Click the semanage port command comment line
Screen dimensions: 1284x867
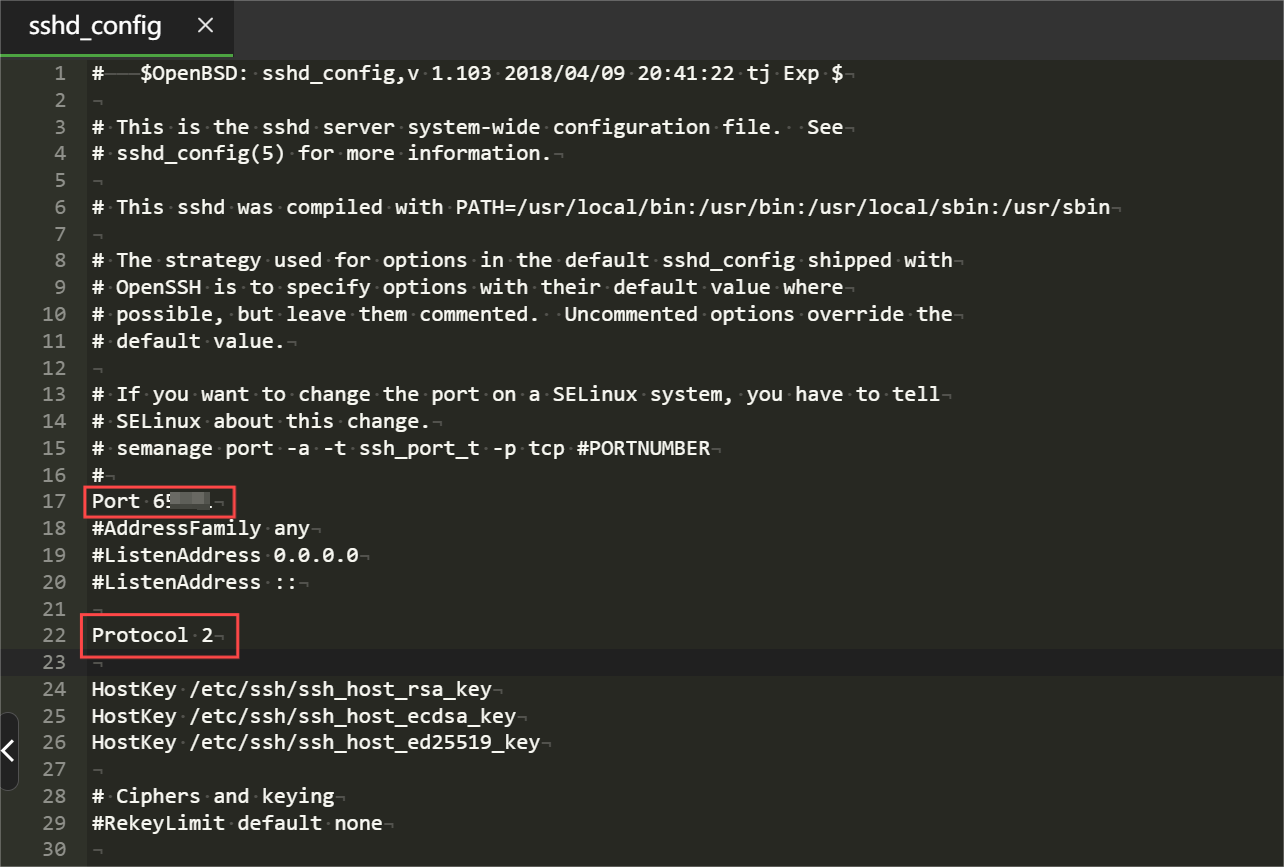click(400, 448)
